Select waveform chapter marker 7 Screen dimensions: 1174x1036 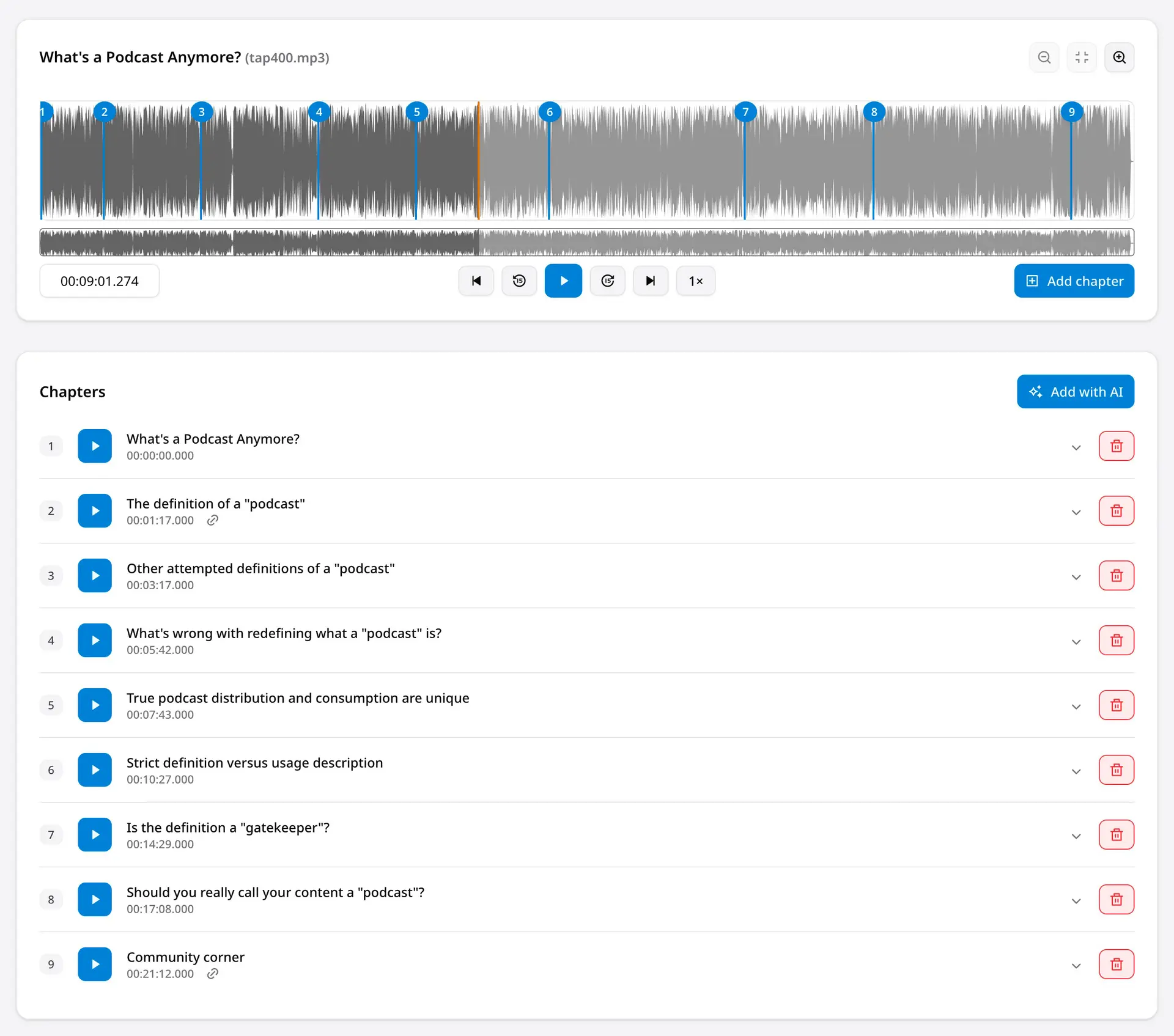pos(745,112)
